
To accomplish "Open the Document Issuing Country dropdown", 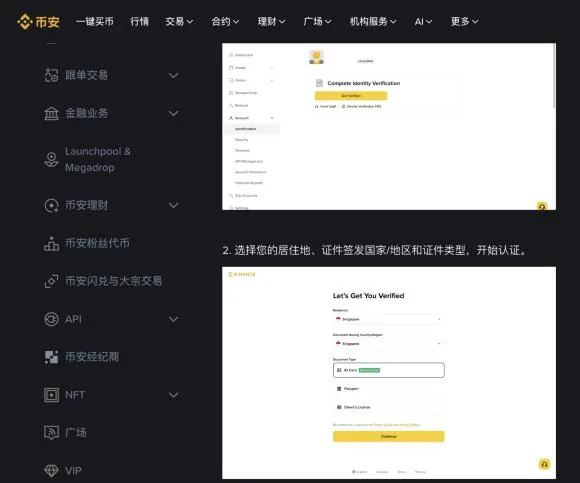I will [388, 344].
